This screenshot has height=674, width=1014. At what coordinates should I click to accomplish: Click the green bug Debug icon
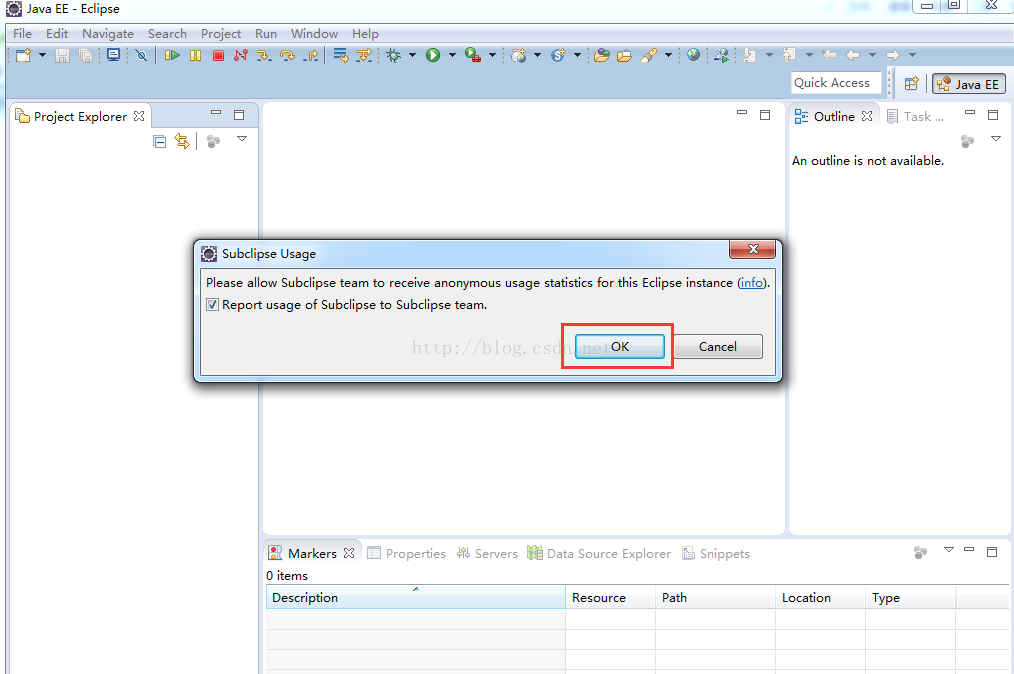point(393,56)
